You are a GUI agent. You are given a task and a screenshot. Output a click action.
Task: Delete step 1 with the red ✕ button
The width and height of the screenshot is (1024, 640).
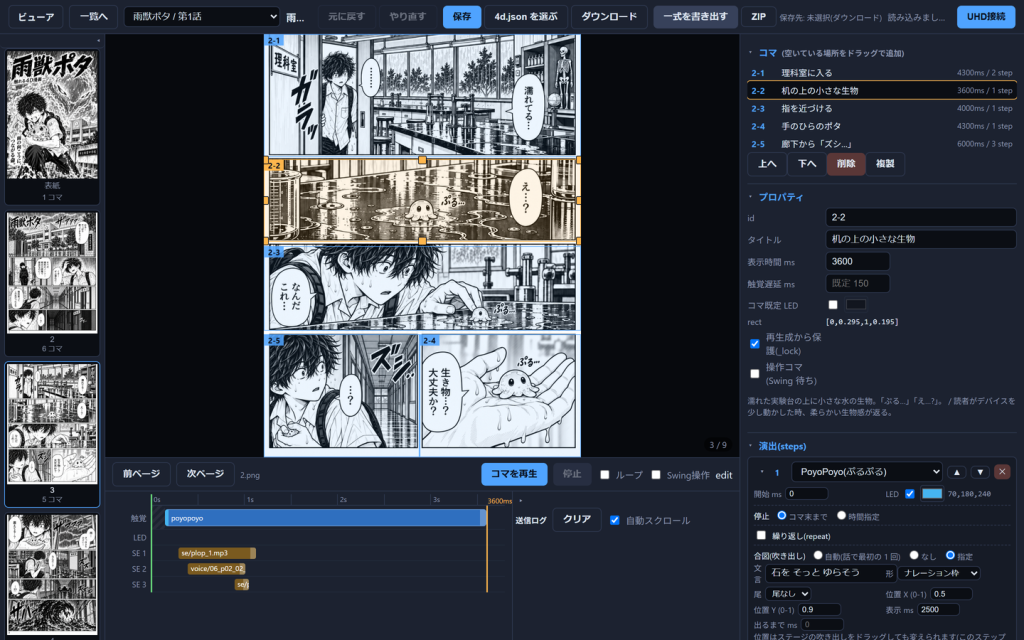point(1002,472)
